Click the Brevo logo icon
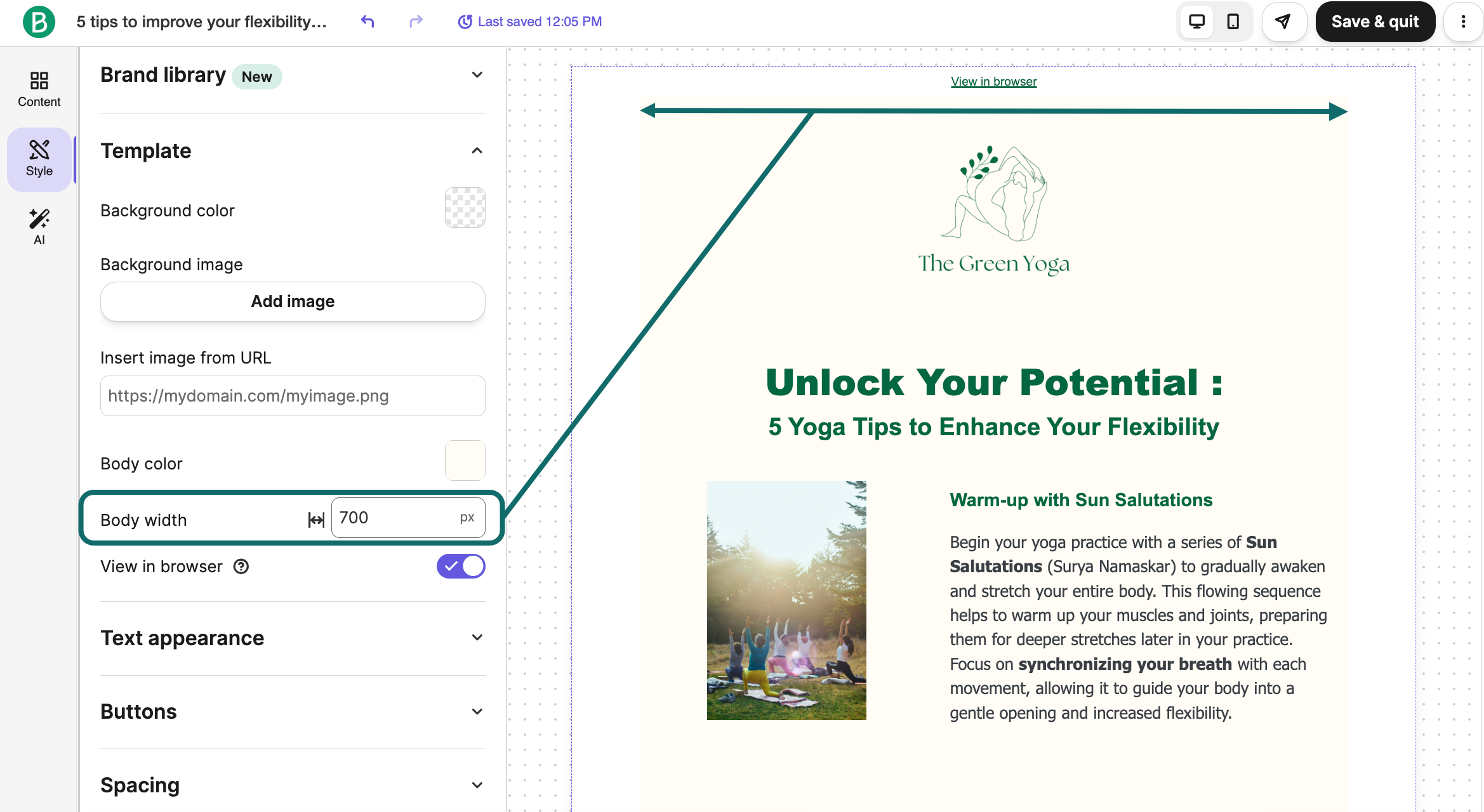This screenshot has width=1484, height=812. click(39, 22)
